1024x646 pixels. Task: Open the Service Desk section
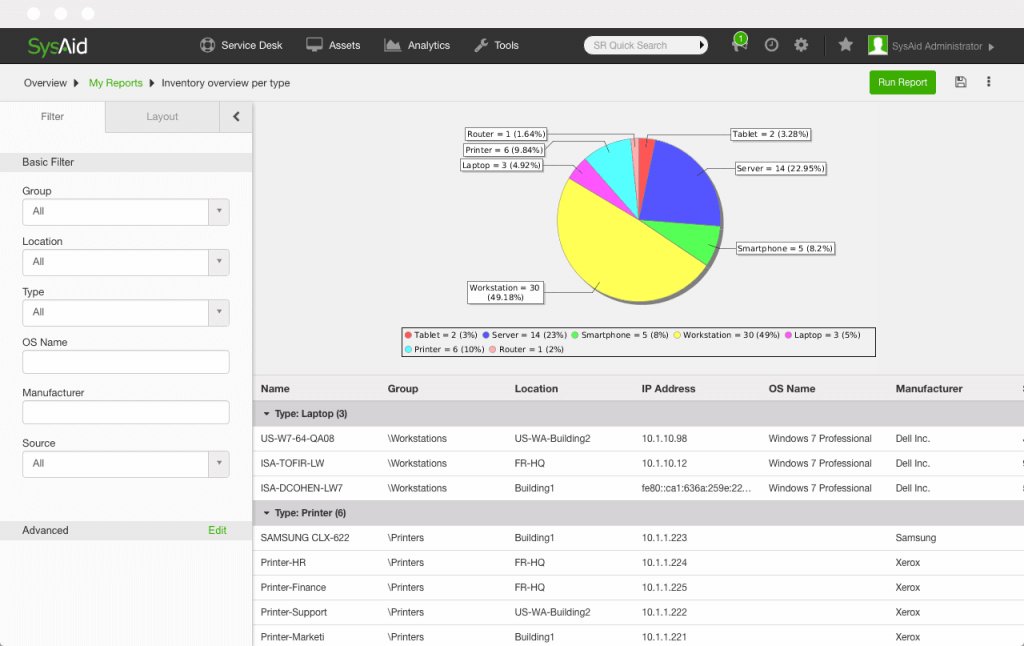242,45
